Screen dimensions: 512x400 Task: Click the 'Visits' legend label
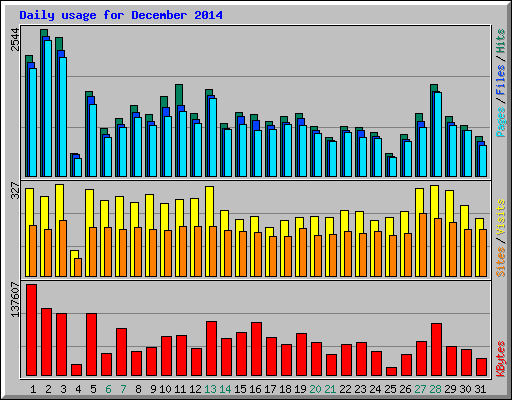pos(500,217)
